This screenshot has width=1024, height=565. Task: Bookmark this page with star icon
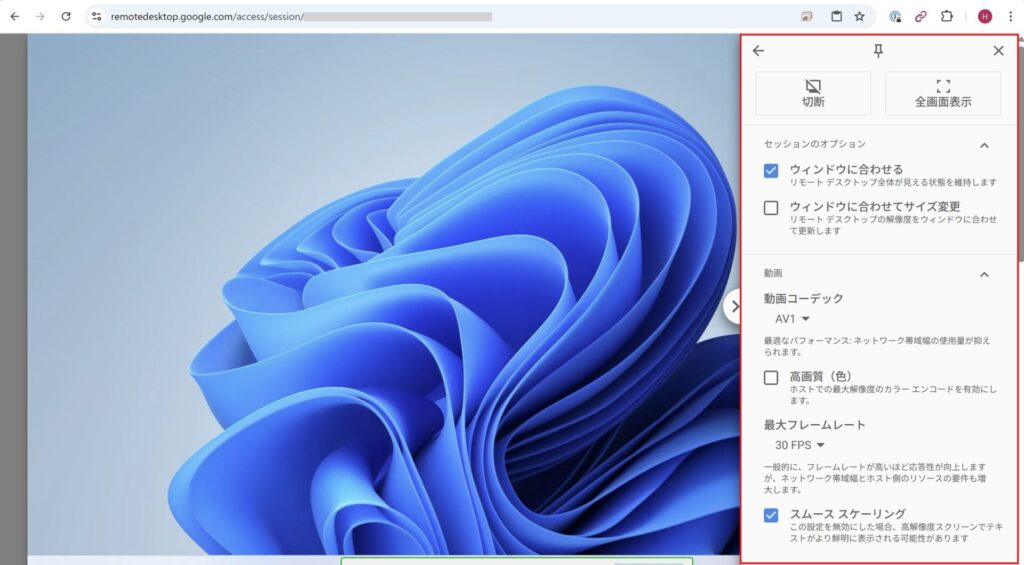859,16
